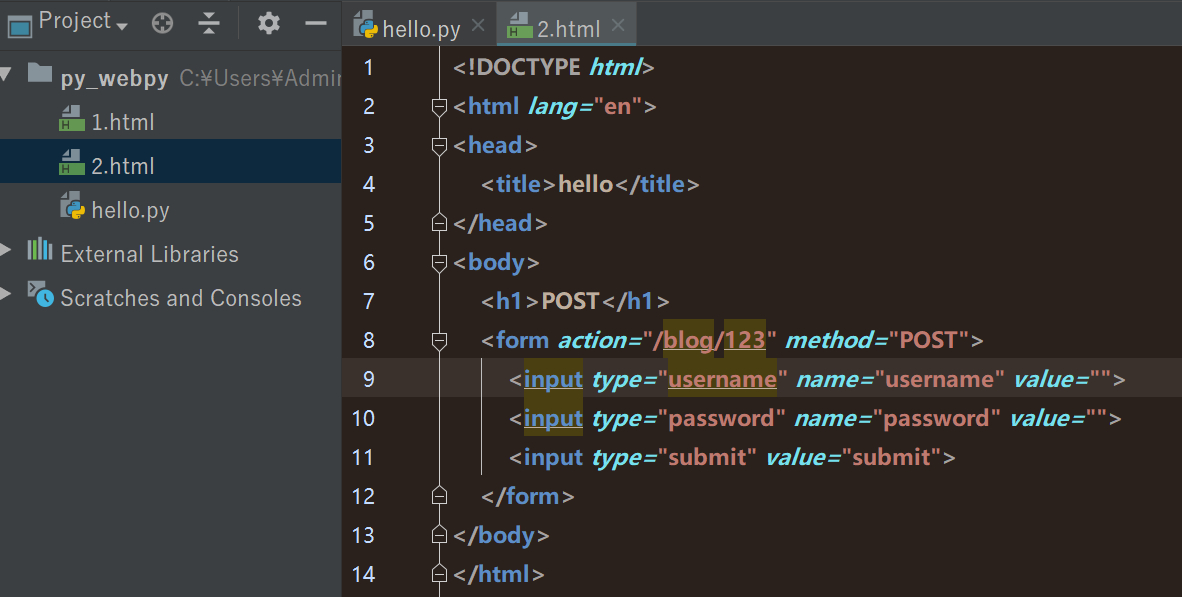Select hello.py in the project tree
1182x597 pixels.
[x=130, y=211]
